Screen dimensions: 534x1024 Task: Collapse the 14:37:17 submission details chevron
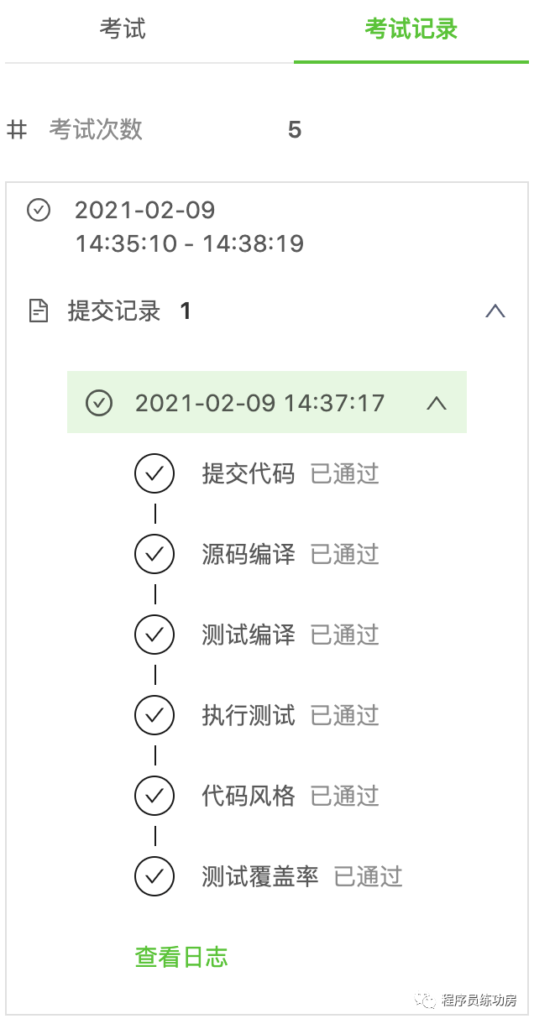tap(436, 403)
